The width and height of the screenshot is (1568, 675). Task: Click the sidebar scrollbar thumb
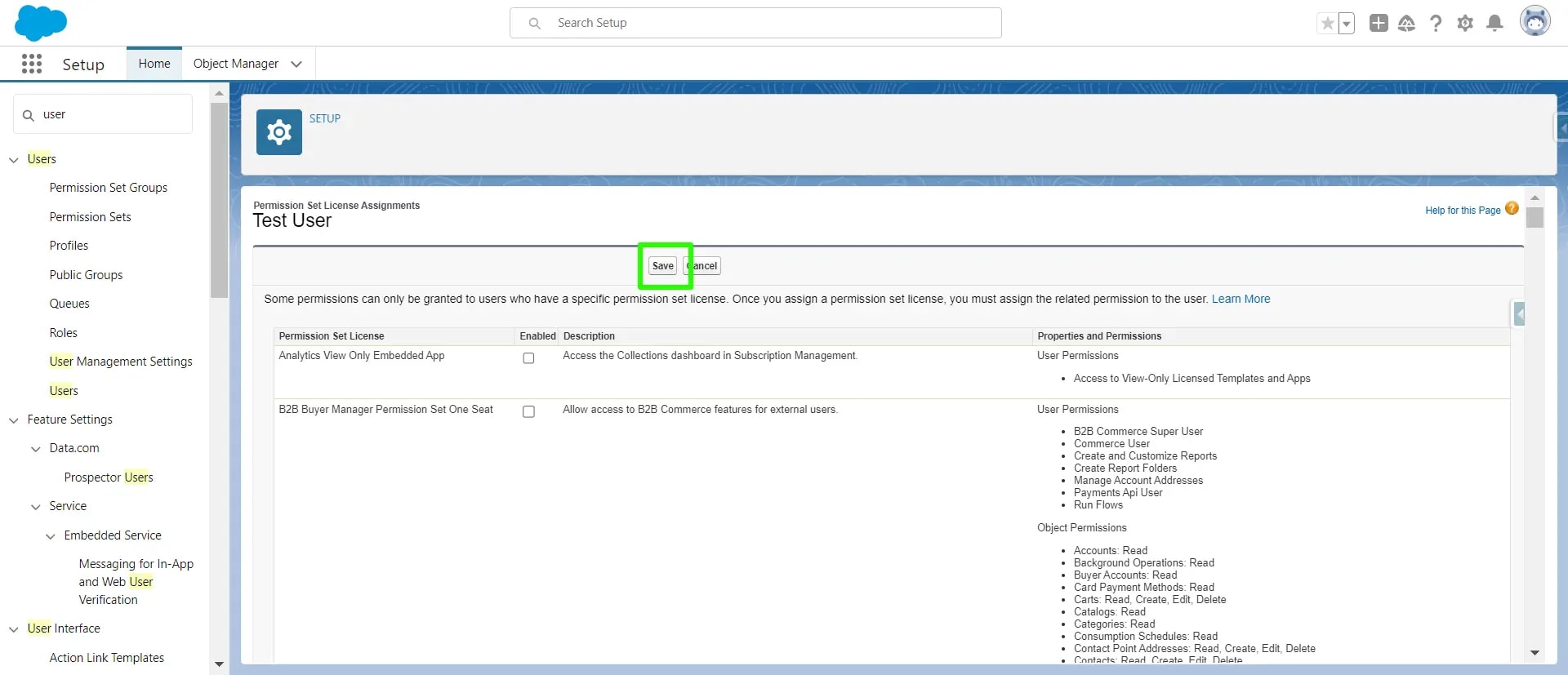[x=219, y=200]
